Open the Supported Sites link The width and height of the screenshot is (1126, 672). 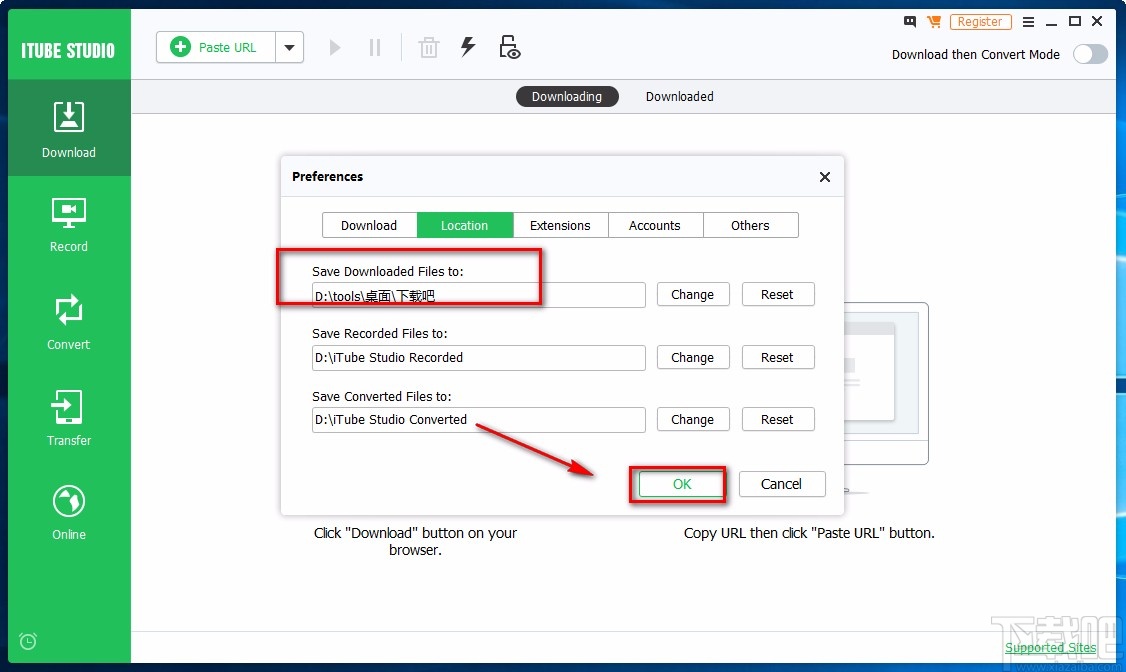point(1050,647)
